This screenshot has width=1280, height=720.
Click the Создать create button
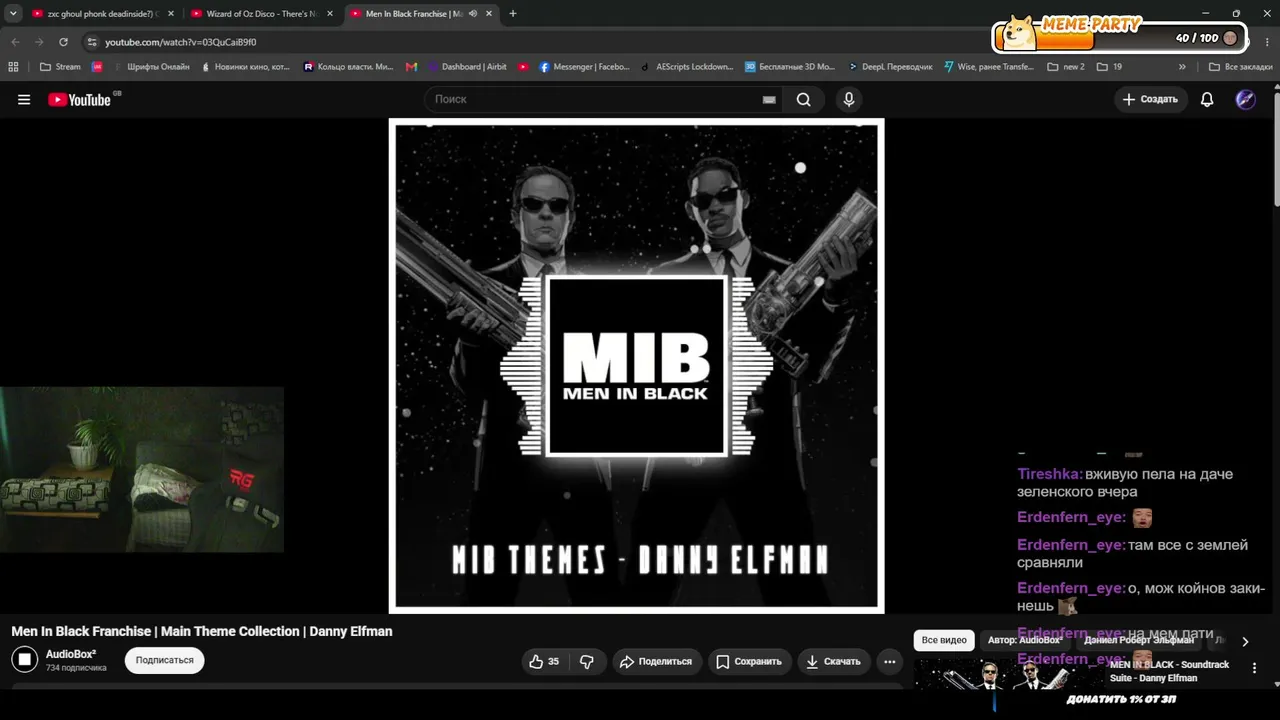click(1150, 99)
